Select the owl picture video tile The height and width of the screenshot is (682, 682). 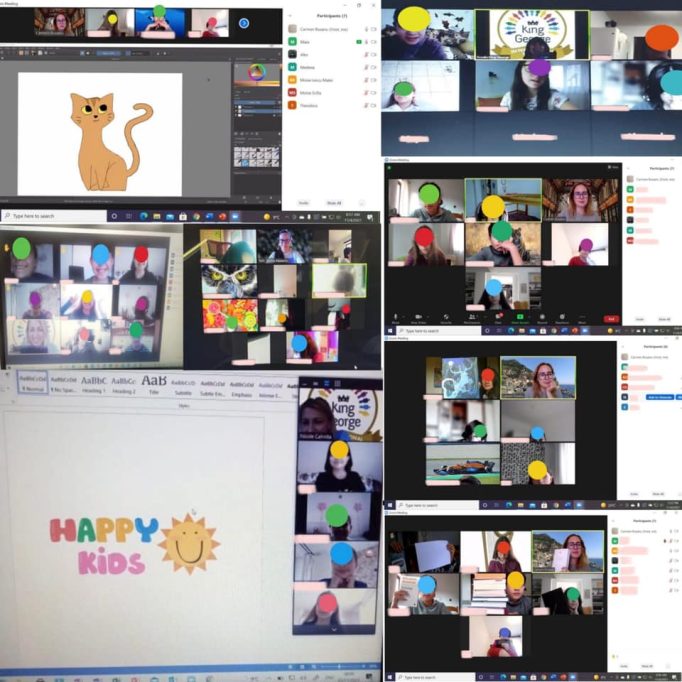coord(229,281)
